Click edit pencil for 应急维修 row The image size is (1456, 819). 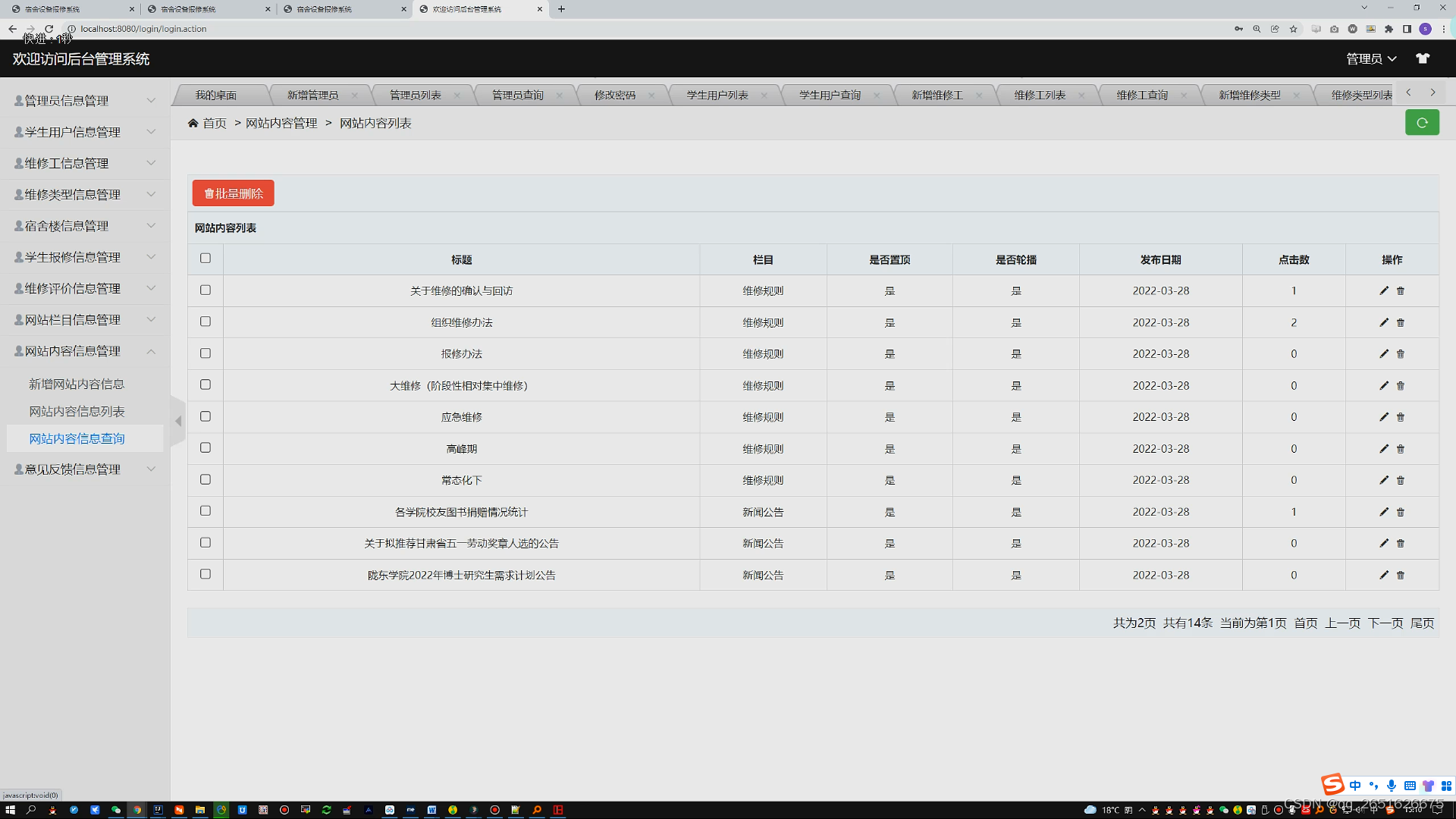[x=1384, y=417]
